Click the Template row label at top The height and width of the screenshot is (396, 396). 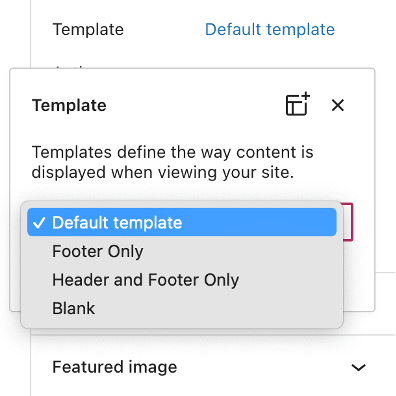pyautogui.click(x=88, y=29)
